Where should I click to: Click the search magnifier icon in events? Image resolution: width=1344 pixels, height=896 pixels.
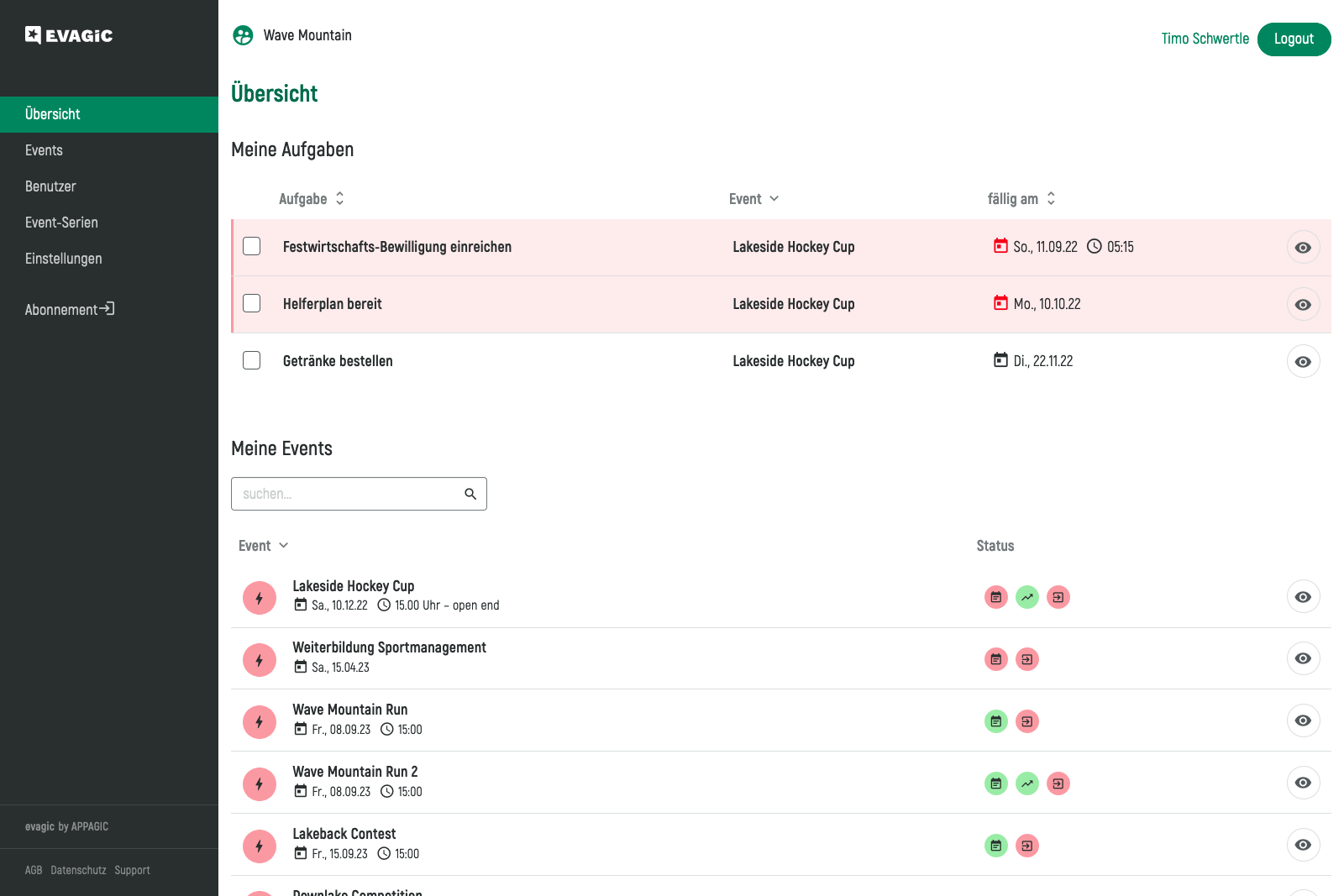coord(470,494)
